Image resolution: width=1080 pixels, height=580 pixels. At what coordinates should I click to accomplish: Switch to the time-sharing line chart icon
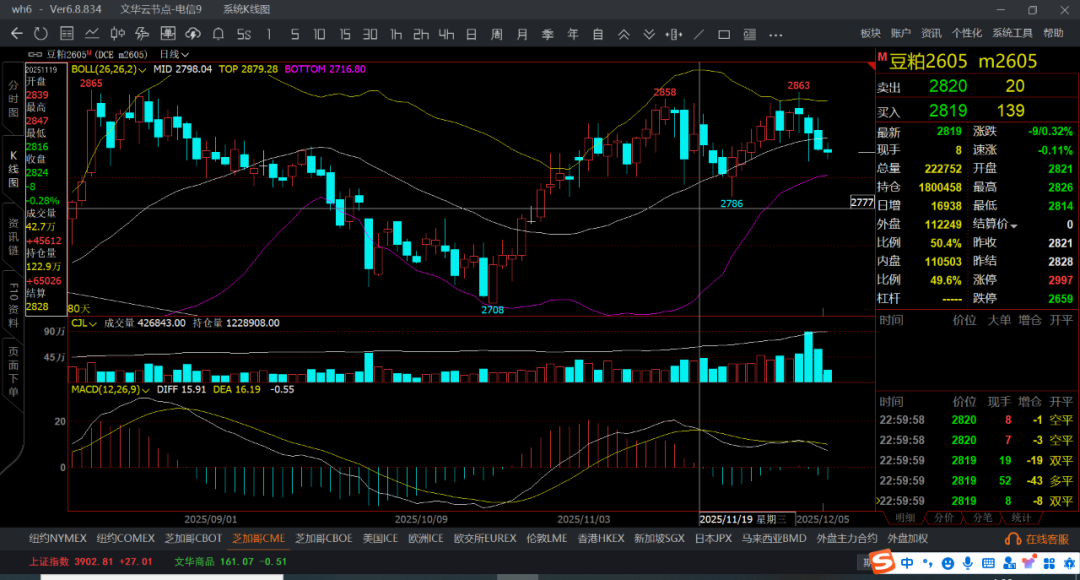92,34
